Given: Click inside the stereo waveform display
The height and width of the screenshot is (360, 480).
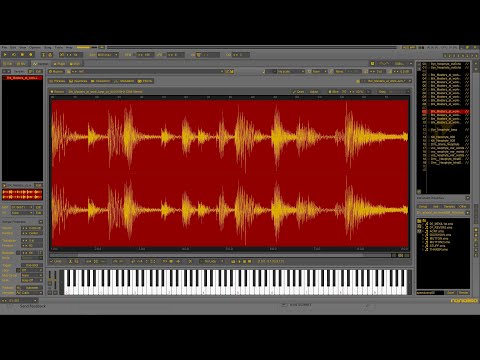Looking at the screenshot, I should 230,173.
